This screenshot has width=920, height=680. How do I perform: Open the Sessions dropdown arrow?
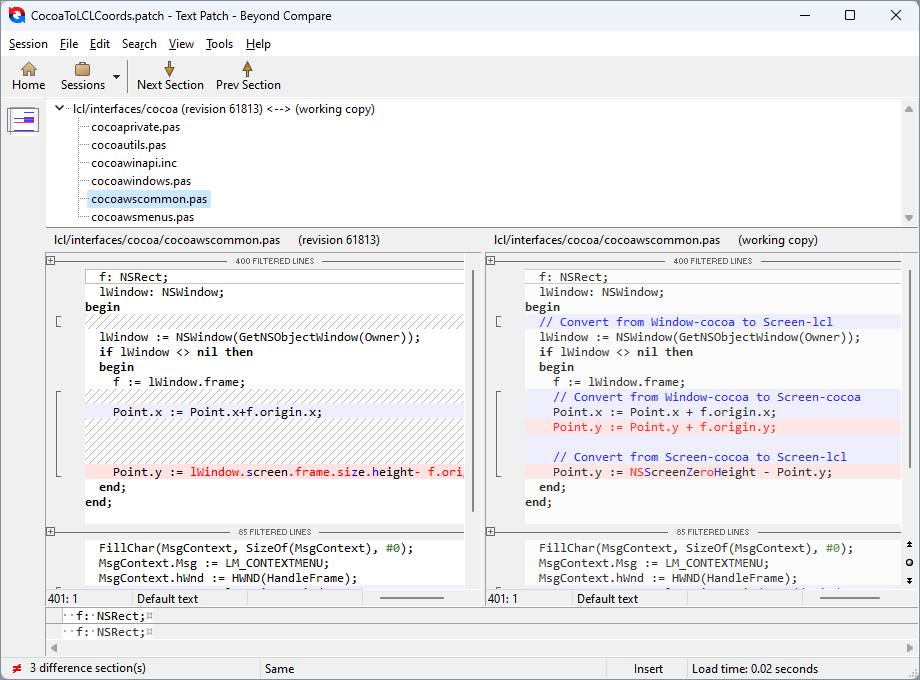(x=116, y=77)
